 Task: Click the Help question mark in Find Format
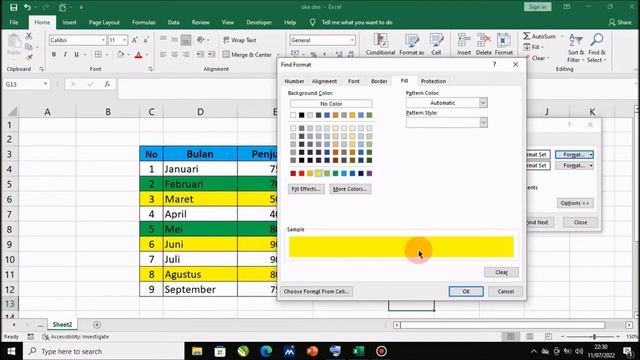pos(494,64)
